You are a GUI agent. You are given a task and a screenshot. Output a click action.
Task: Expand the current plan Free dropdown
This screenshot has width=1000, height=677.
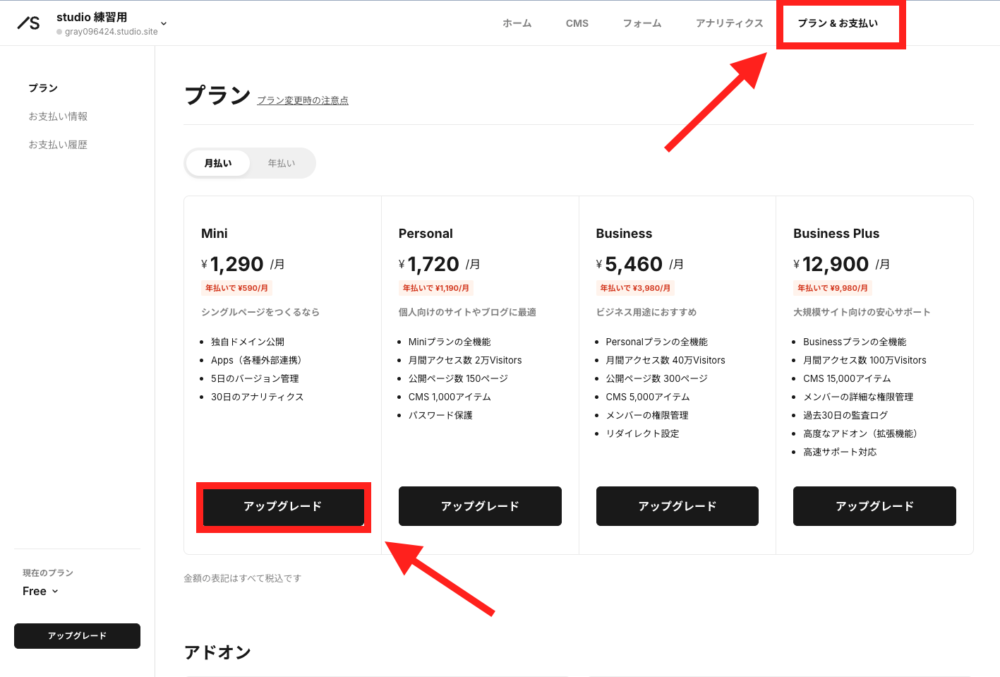pyautogui.click(x=40, y=591)
